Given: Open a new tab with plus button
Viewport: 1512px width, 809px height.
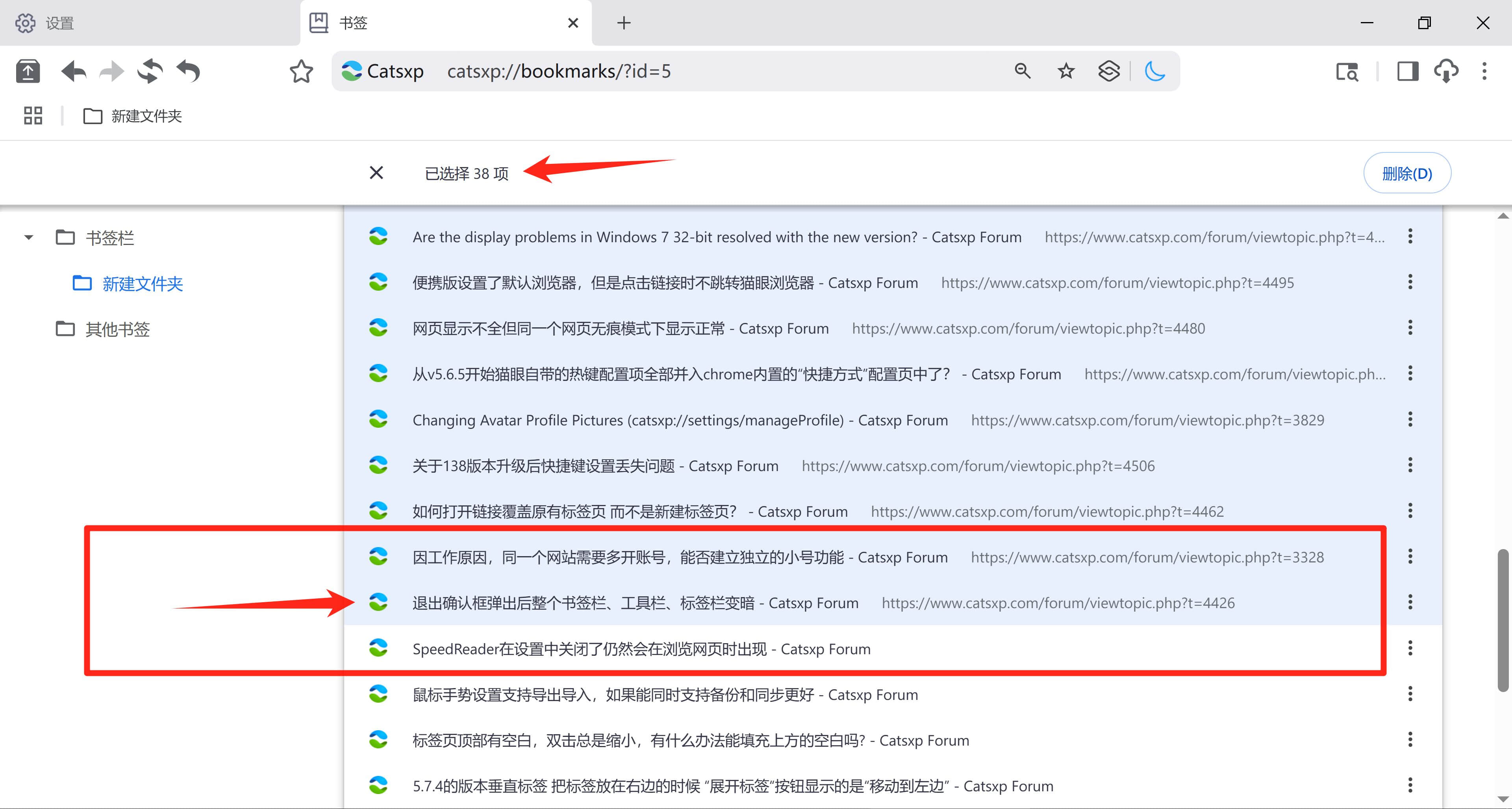Looking at the screenshot, I should 624,23.
